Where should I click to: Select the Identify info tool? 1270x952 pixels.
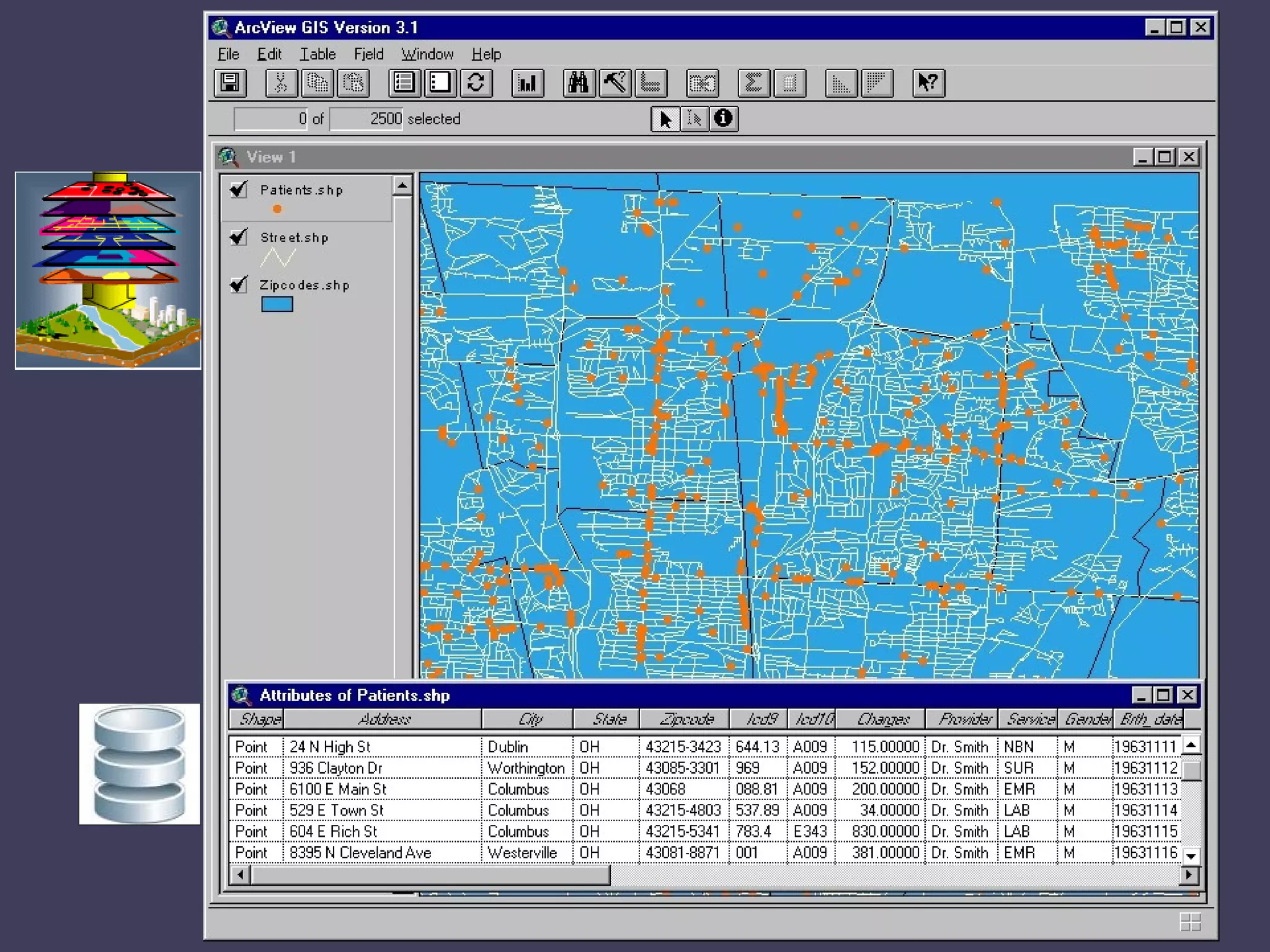coord(723,118)
